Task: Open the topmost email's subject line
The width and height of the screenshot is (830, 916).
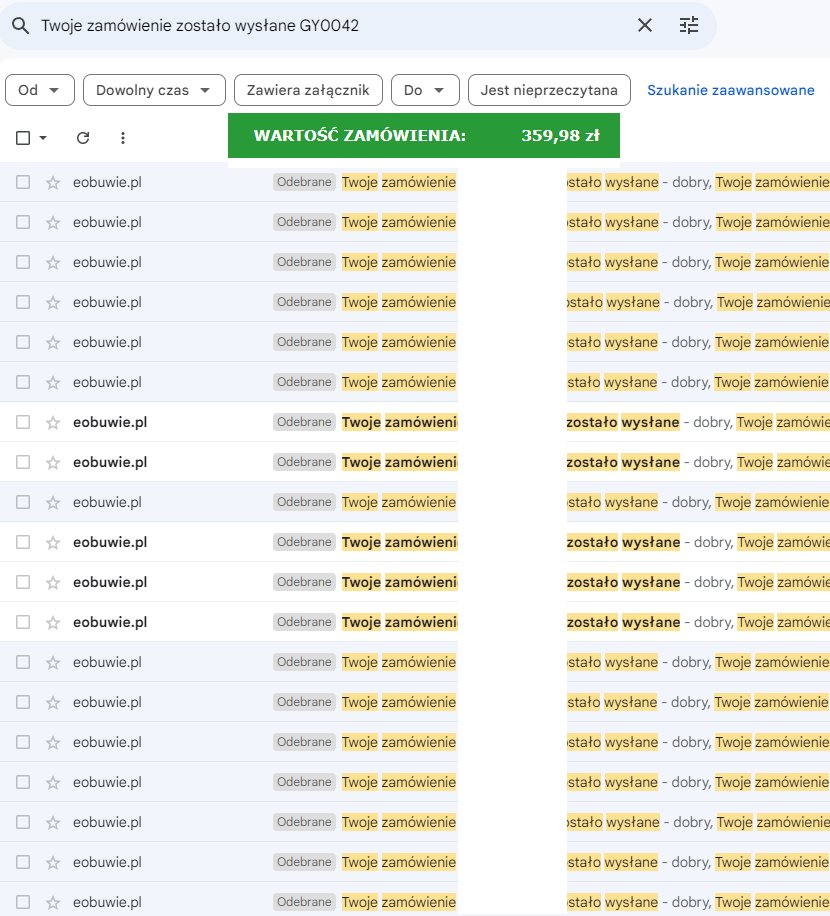Action: (x=399, y=182)
